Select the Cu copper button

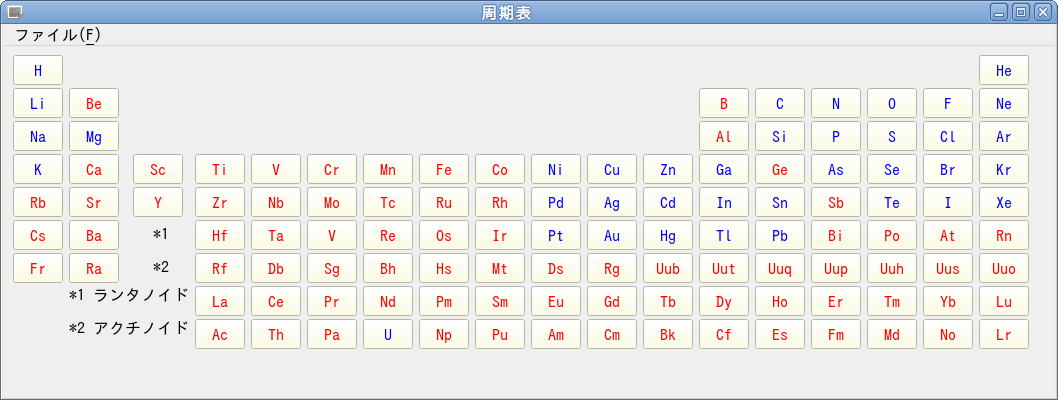click(612, 170)
